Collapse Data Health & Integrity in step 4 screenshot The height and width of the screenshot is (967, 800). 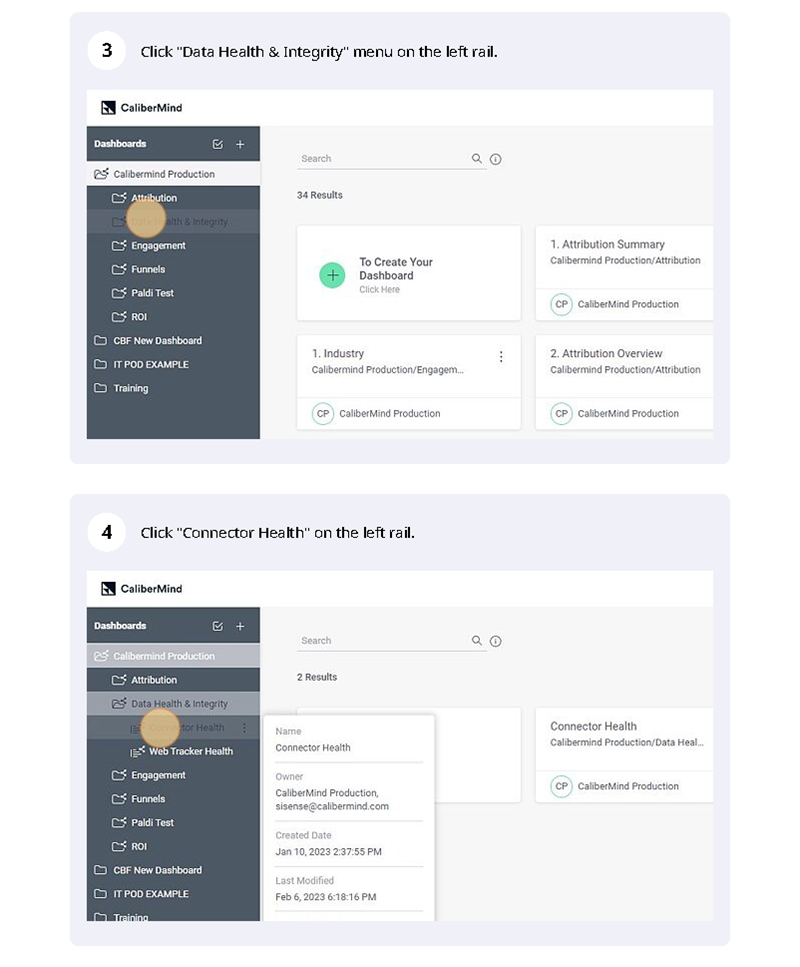coord(173,704)
